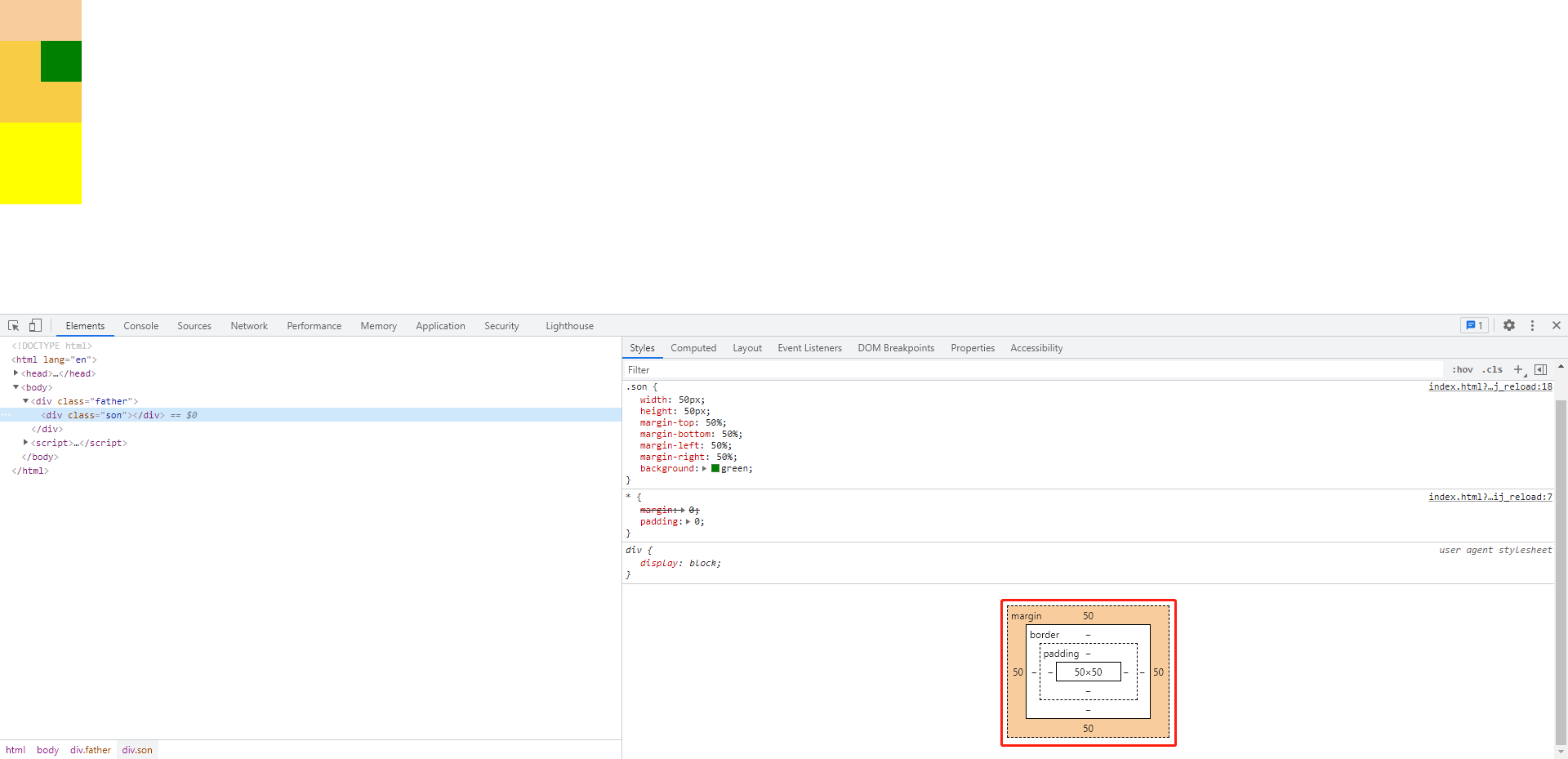Open the Network tab
Image resolution: width=1568 pixels, height=759 pixels.
249,325
